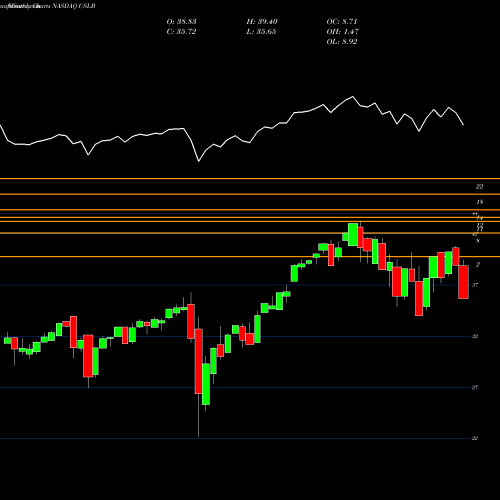Image resolution: width=500 pixels, height=500 pixels.
Task: Click the '18' orange level label
Action: tap(480, 202)
